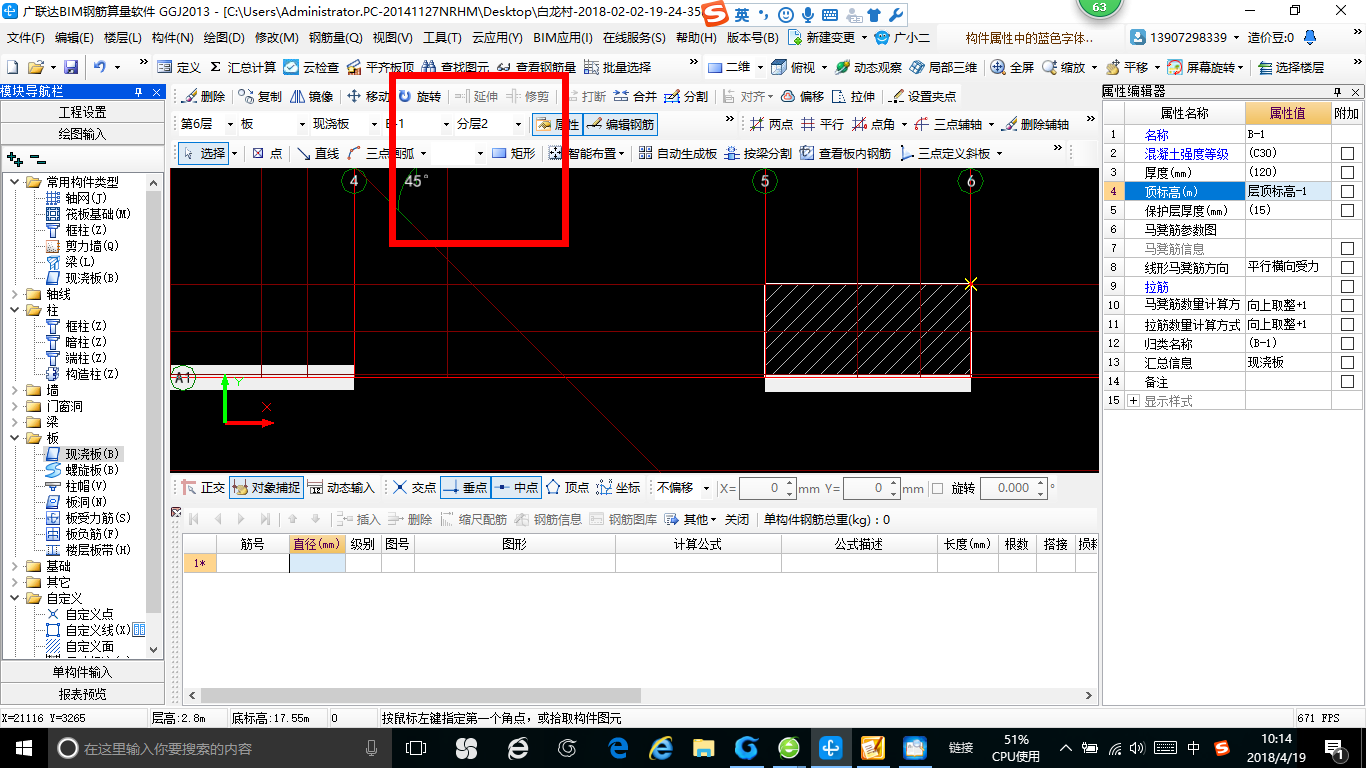Click the Open file folder icon

[36, 67]
